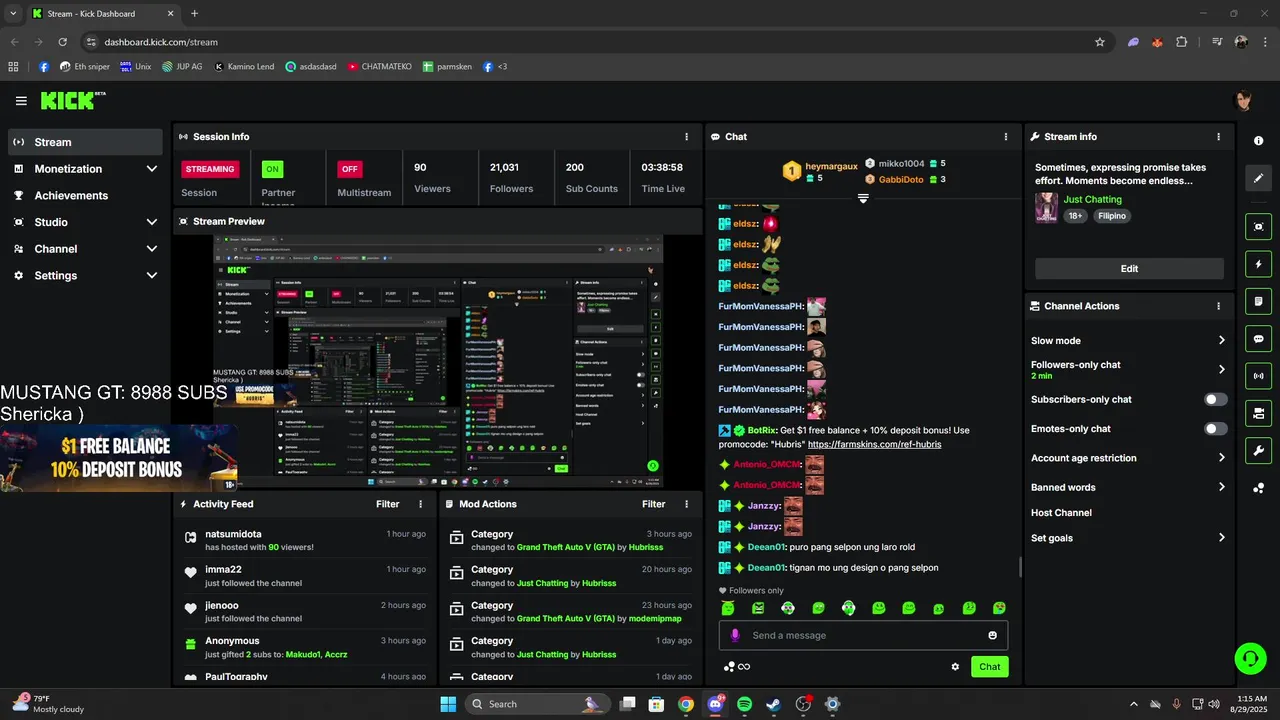Open the Windows Start menu

click(x=447, y=704)
